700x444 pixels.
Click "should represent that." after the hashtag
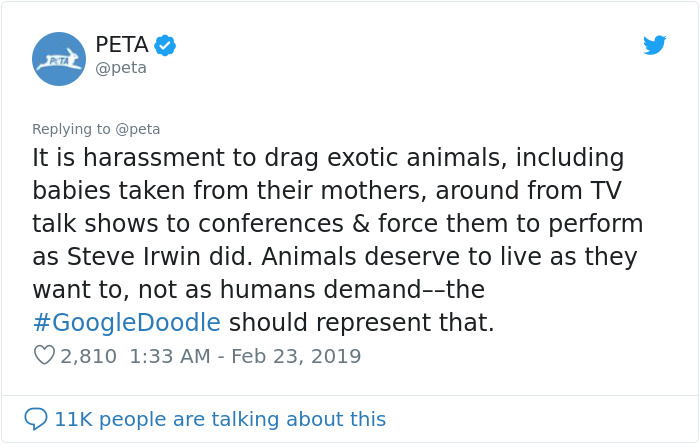[361, 323]
